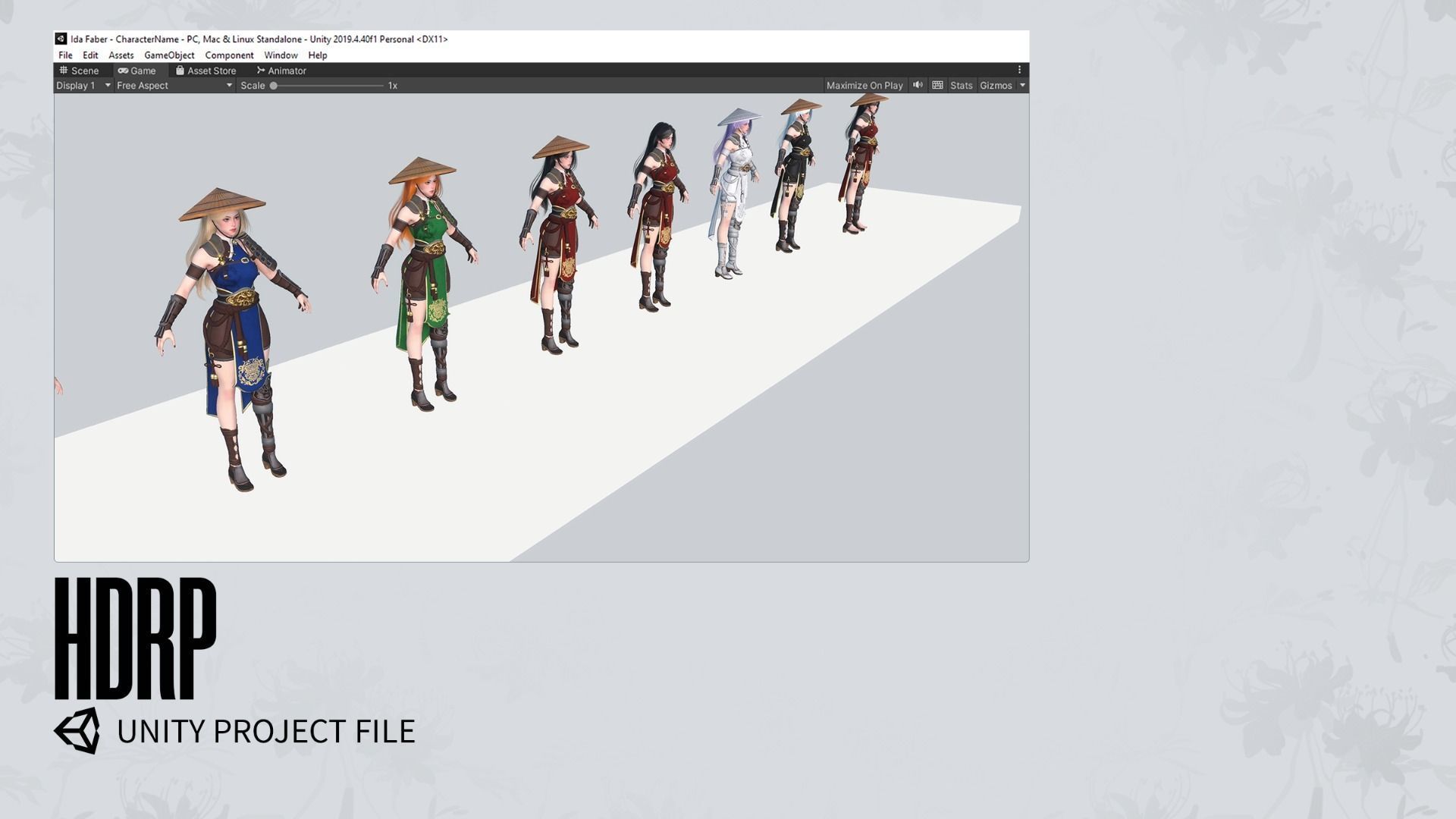Switch to the Scene tab
1456x819 pixels.
[80, 71]
